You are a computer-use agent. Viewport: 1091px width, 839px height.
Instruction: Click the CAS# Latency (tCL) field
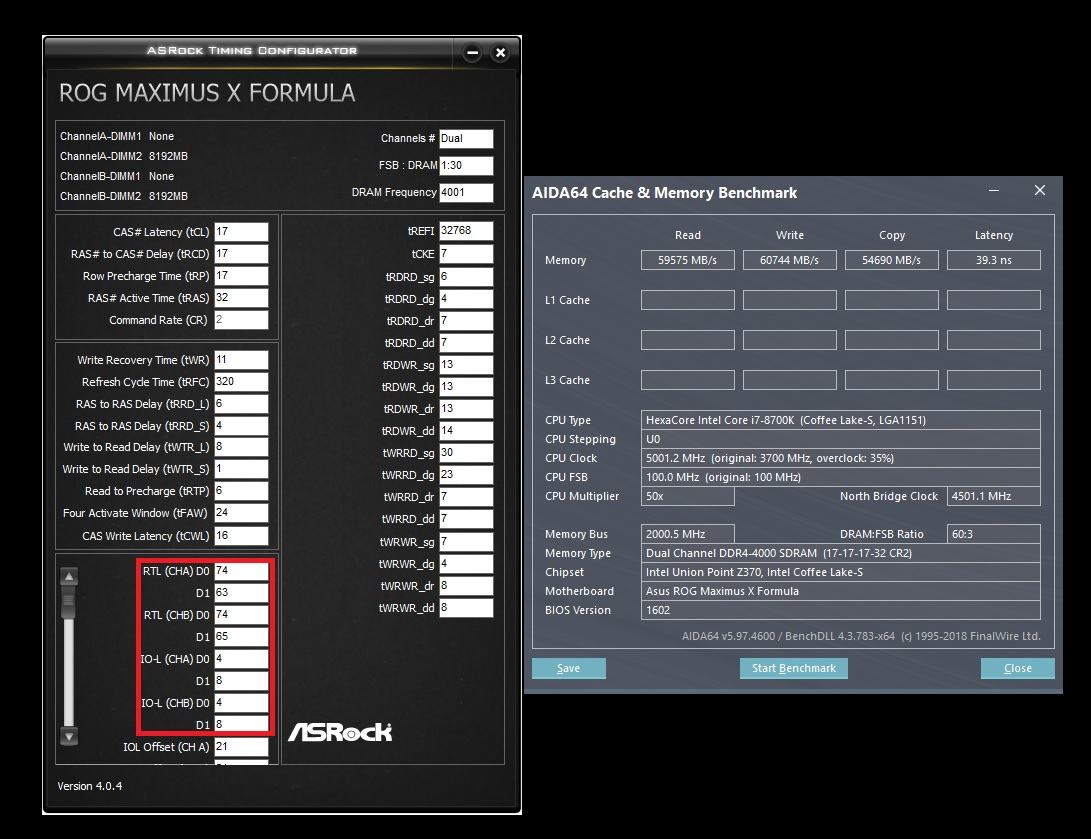(241, 232)
